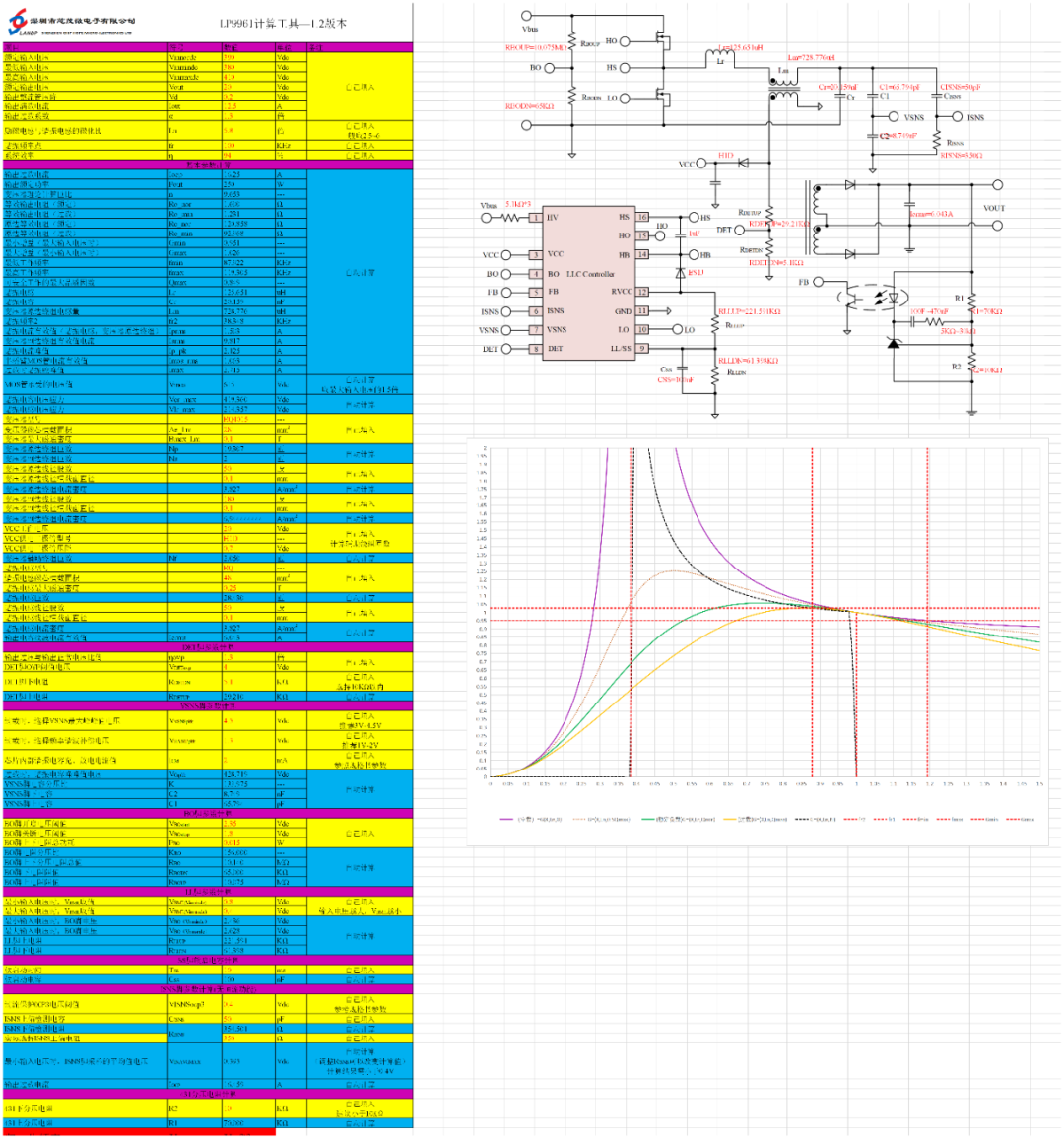The height and width of the screenshot is (1138, 1064).
Task: Click the RBODN=65KΩ annotation
Action: [530, 106]
